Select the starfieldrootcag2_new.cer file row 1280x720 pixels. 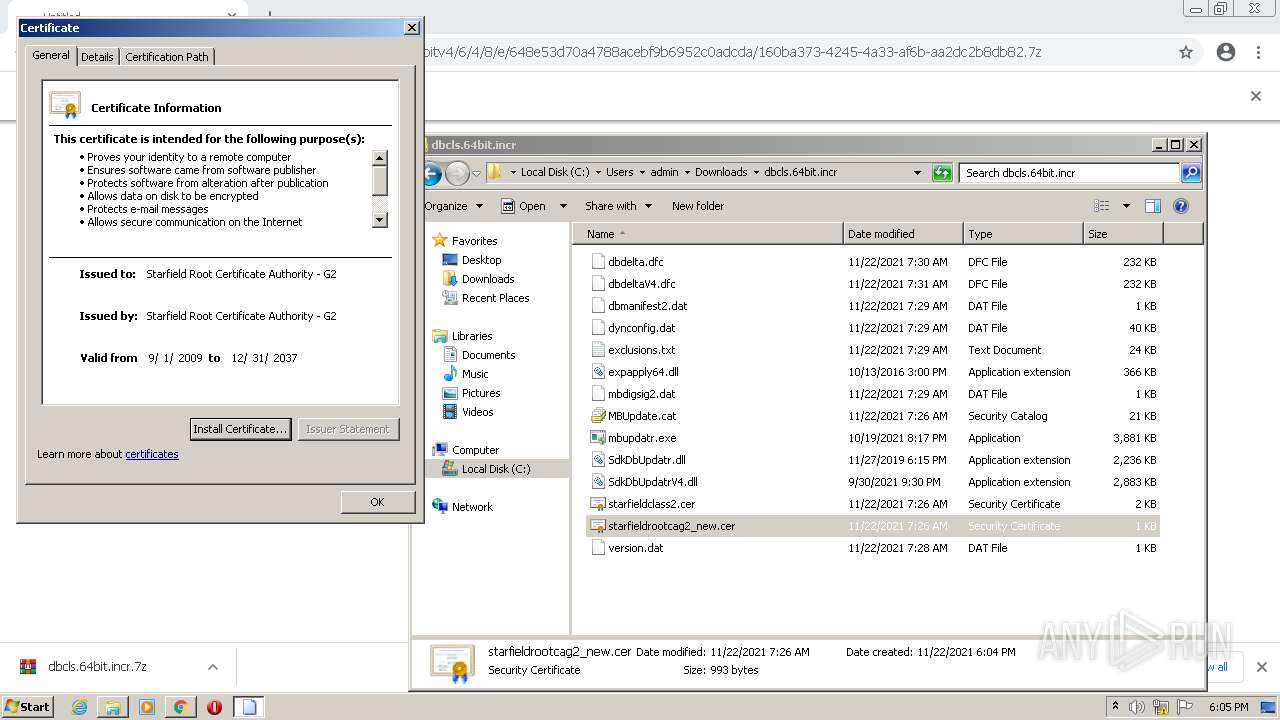pos(872,526)
